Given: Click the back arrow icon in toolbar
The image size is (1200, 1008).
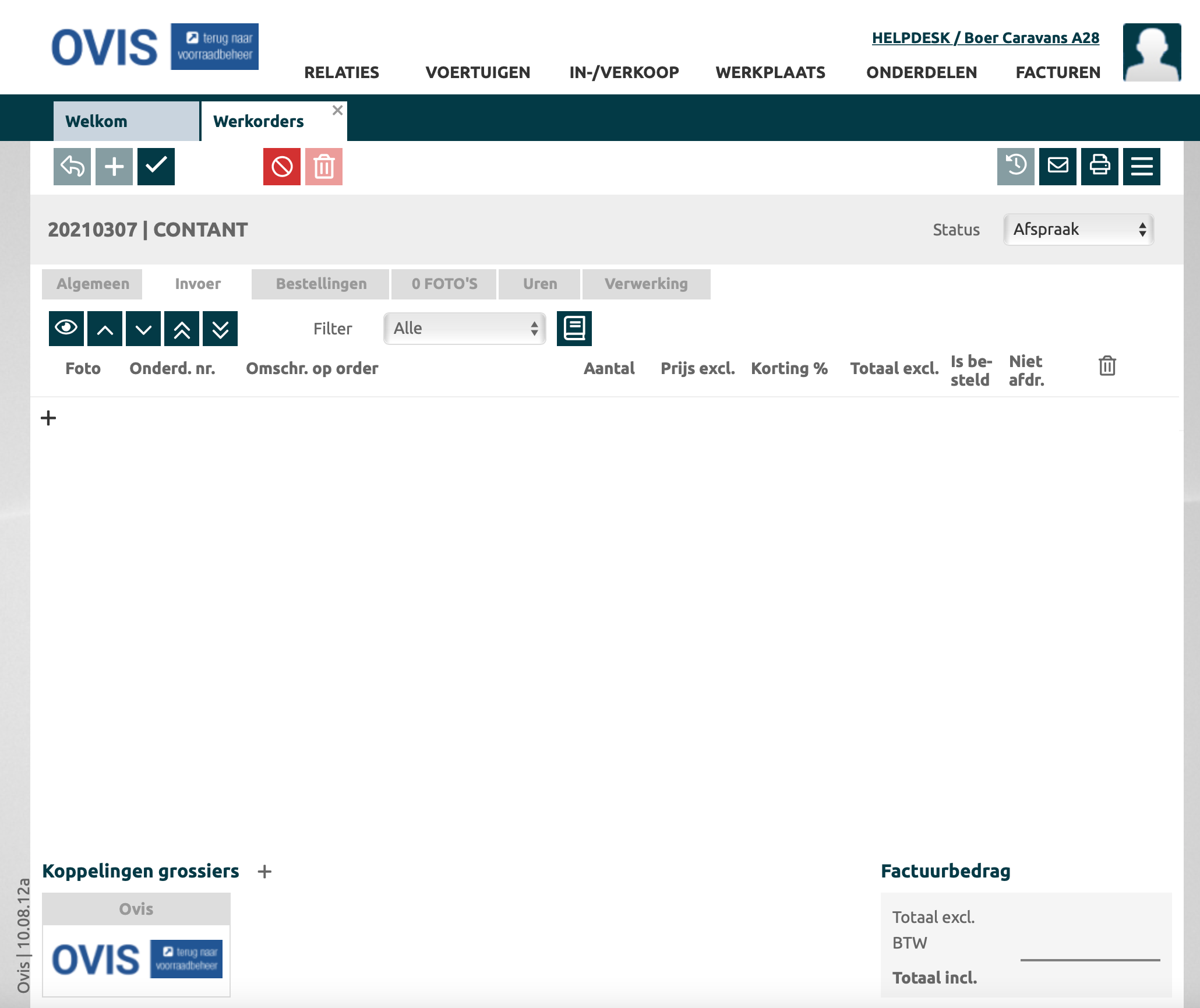Looking at the screenshot, I should pos(72,167).
